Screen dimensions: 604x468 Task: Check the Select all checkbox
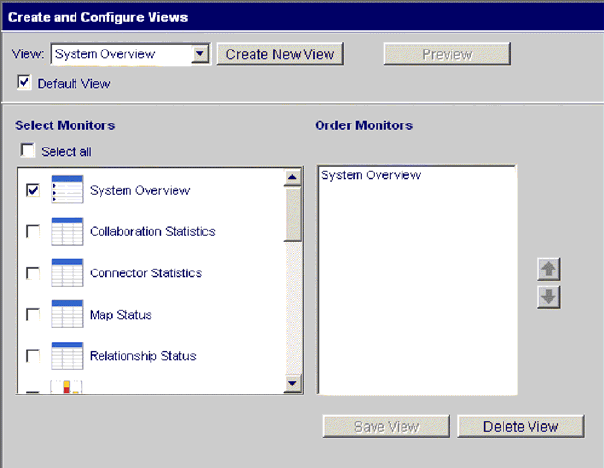point(29,151)
